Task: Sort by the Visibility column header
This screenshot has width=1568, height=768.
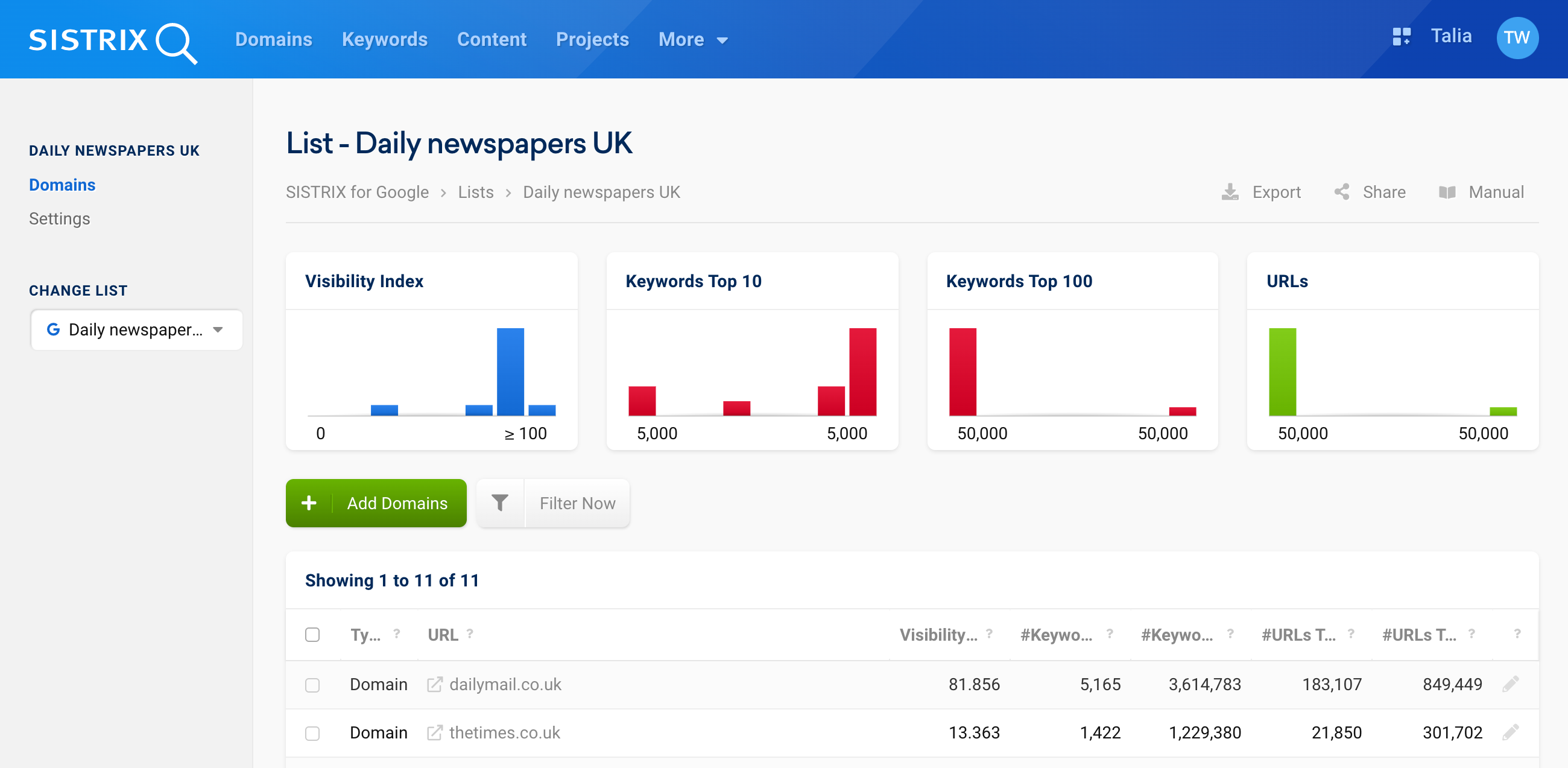Action: click(x=938, y=635)
